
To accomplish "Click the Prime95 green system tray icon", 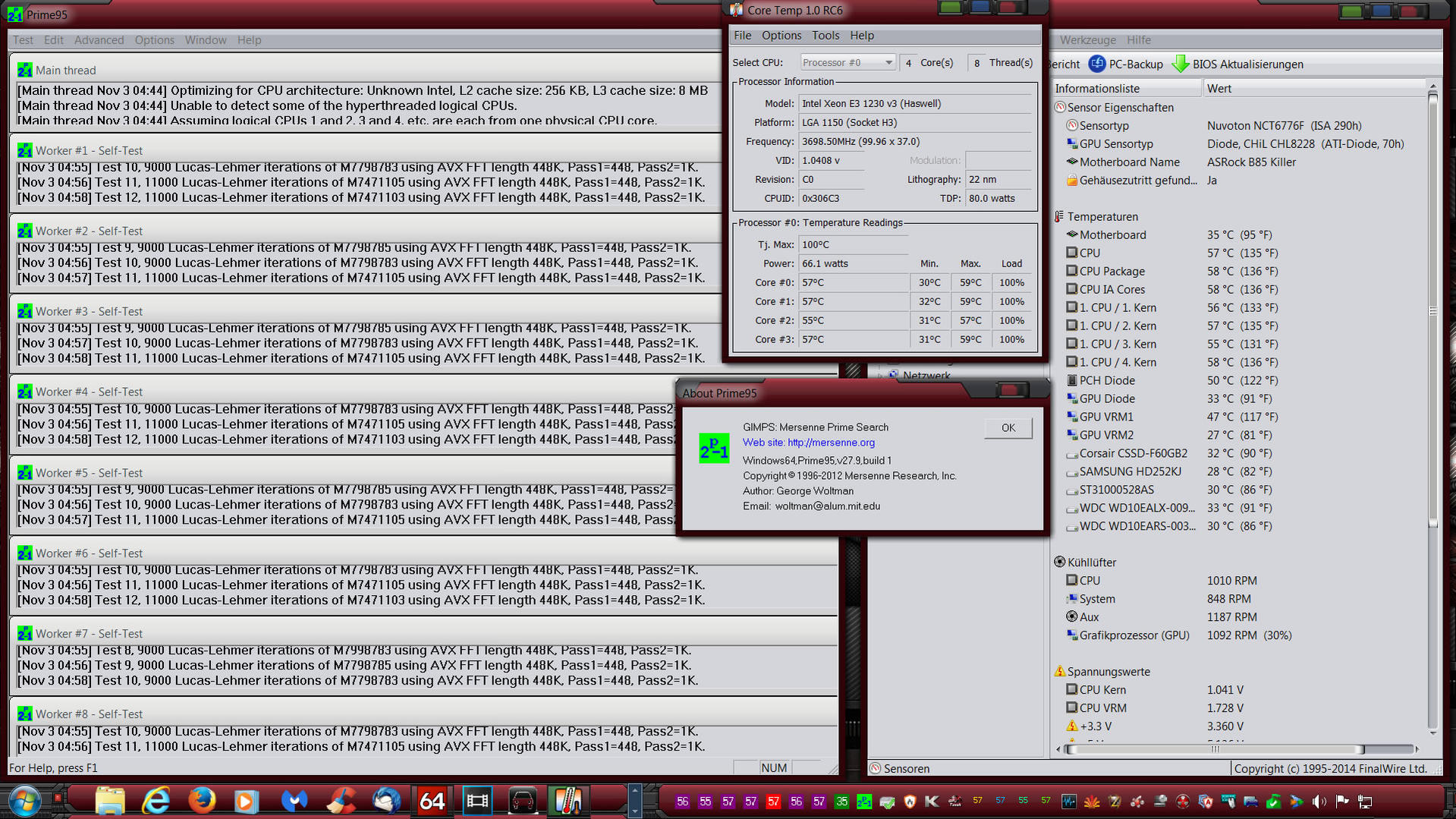I will point(864,802).
